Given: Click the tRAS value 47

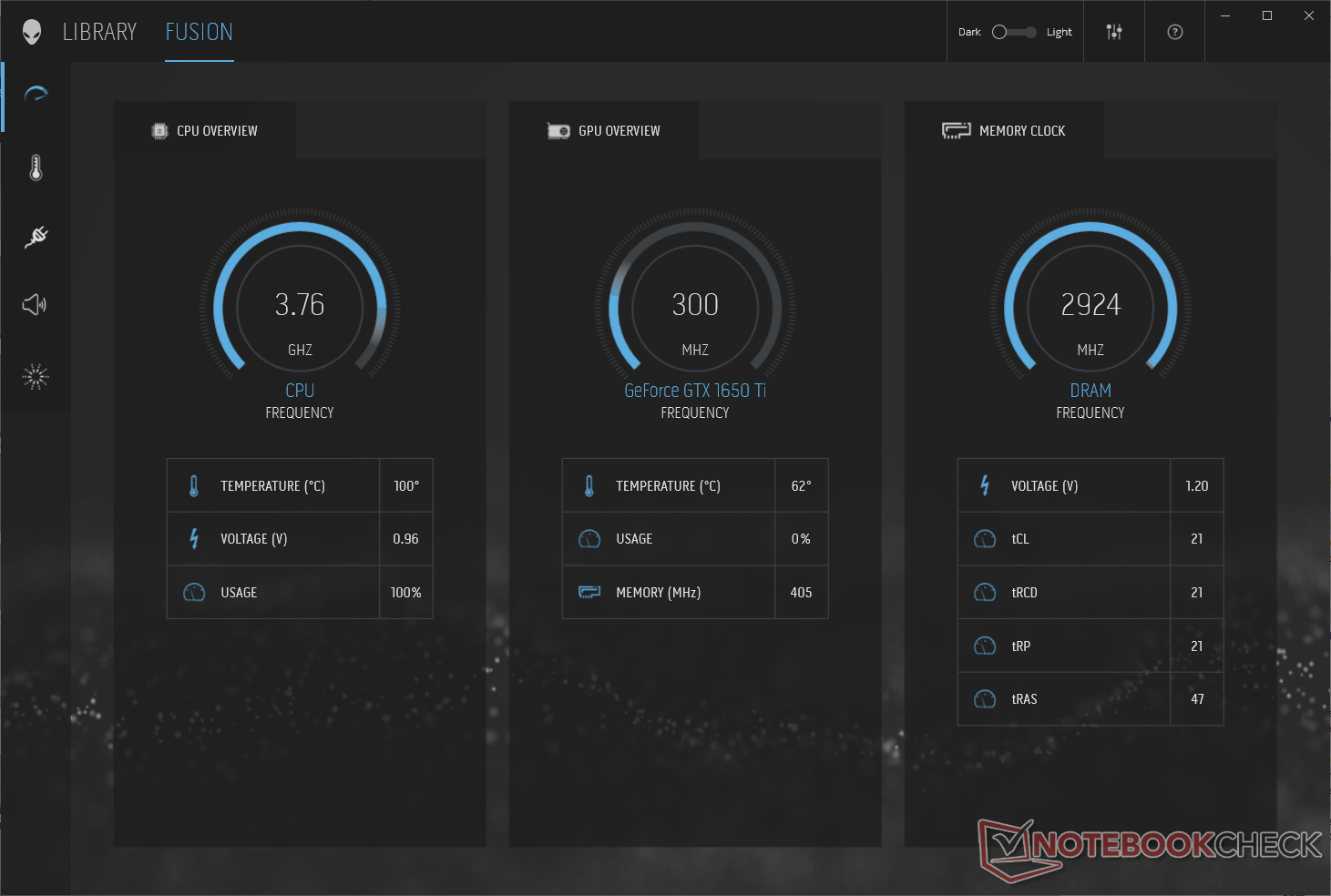Looking at the screenshot, I should 1197,699.
